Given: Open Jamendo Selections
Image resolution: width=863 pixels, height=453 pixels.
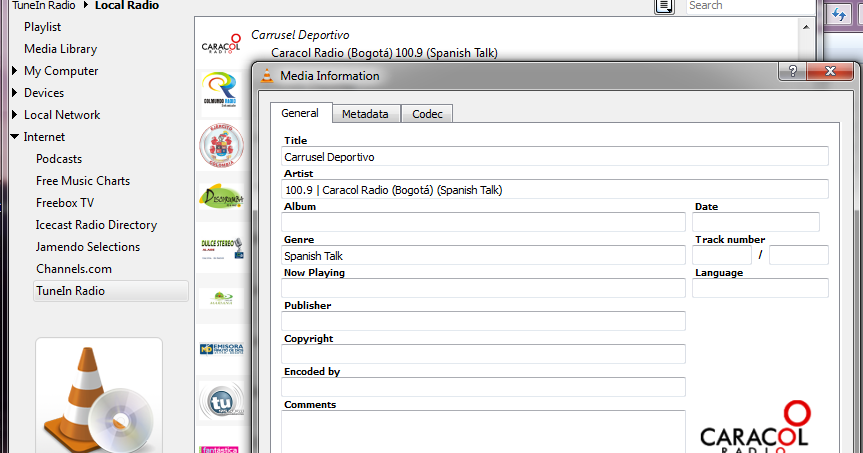Looking at the screenshot, I should tap(88, 247).
